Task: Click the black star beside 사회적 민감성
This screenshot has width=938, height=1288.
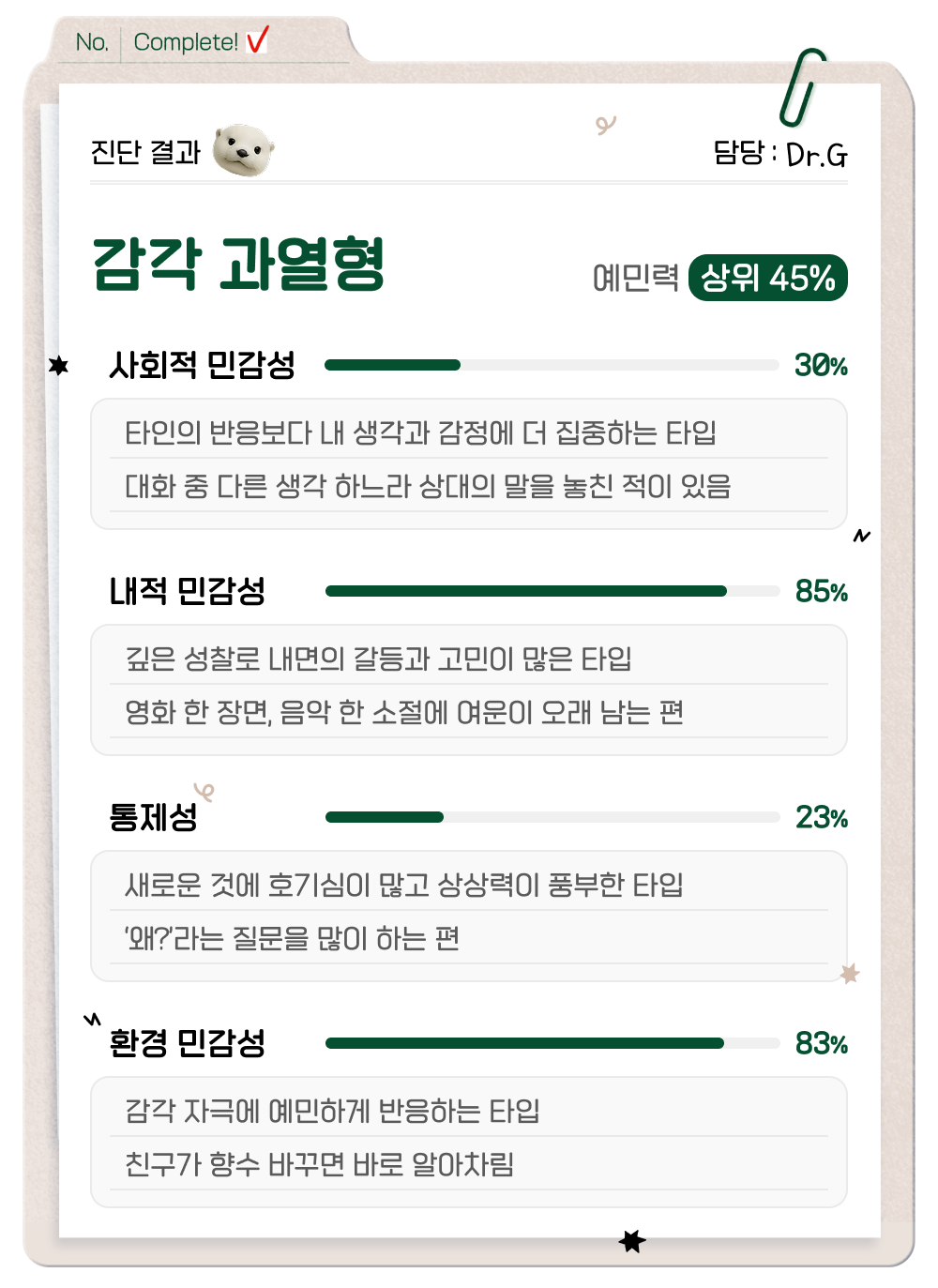Action: 59,365
